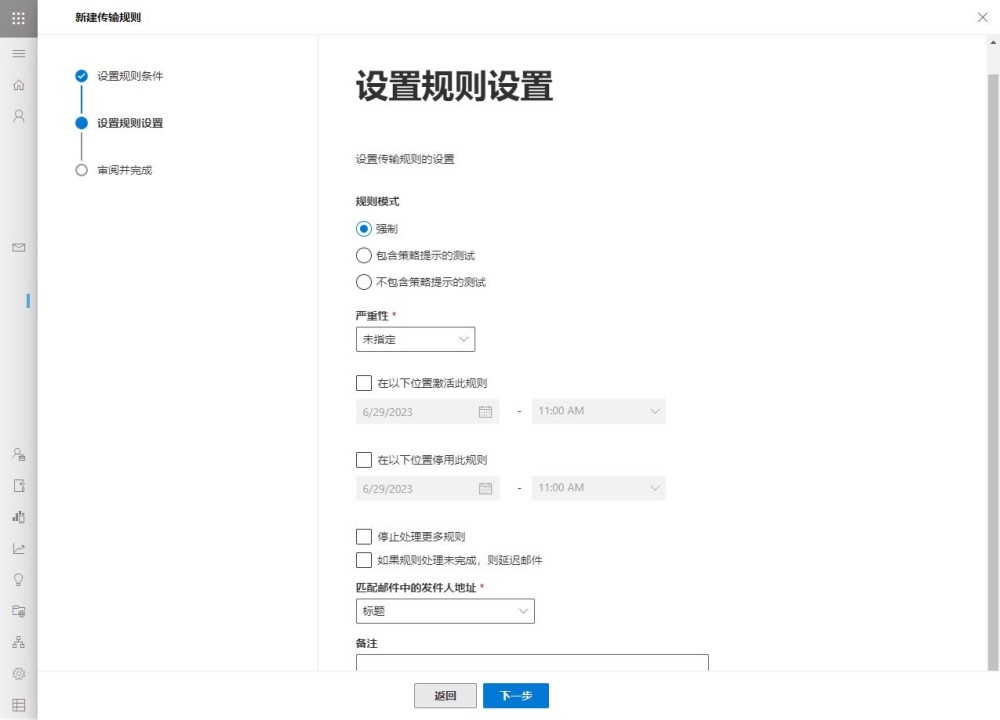Click the 设置规则设置 page heading

click(454, 86)
